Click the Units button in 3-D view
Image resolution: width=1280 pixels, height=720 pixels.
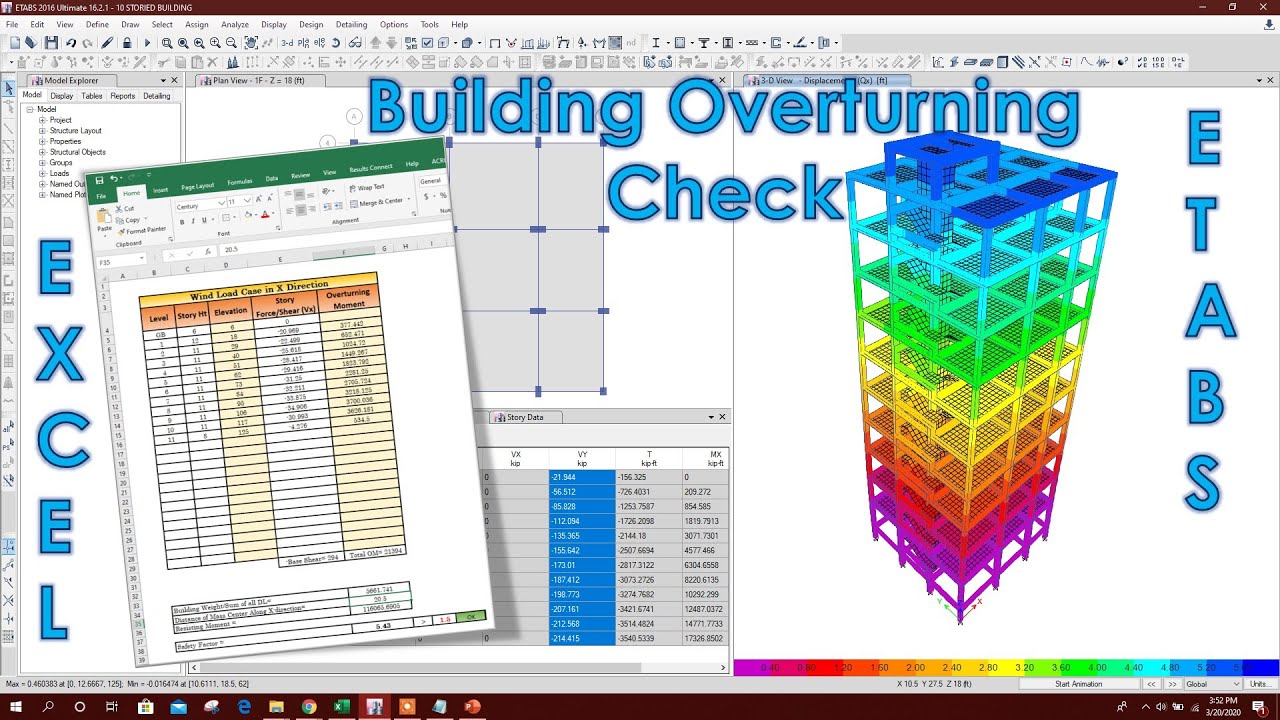click(x=1260, y=684)
